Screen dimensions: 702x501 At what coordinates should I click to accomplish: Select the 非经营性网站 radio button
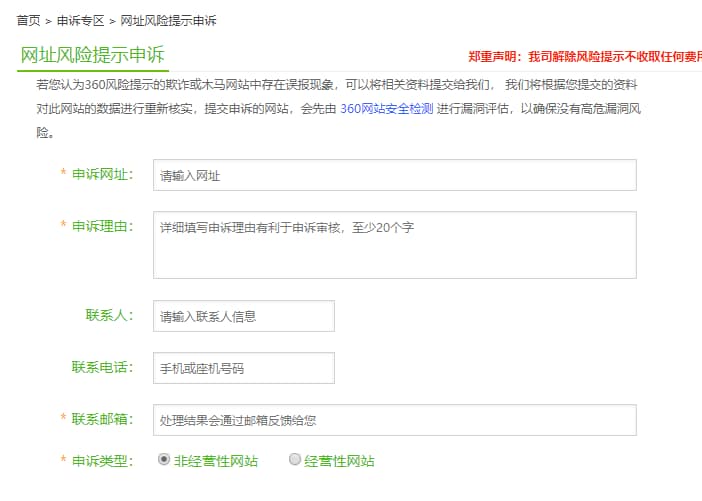pos(164,460)
